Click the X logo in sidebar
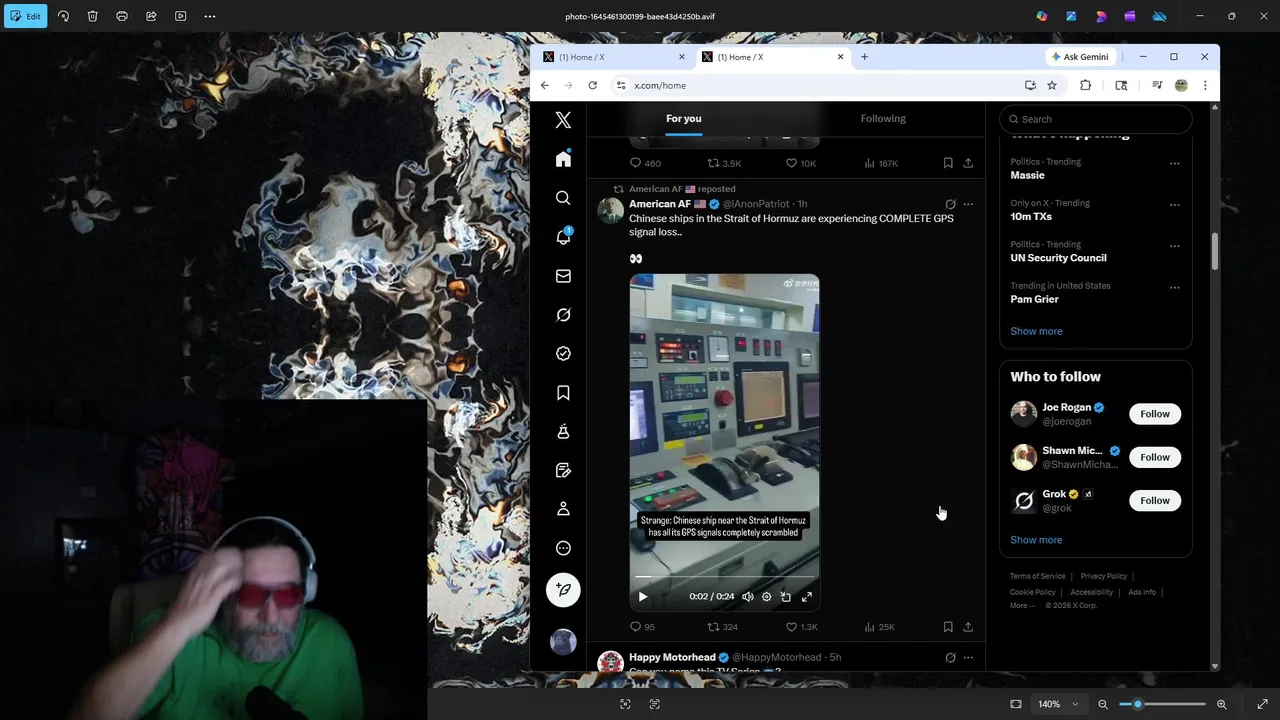 click(x=563, y=120)
